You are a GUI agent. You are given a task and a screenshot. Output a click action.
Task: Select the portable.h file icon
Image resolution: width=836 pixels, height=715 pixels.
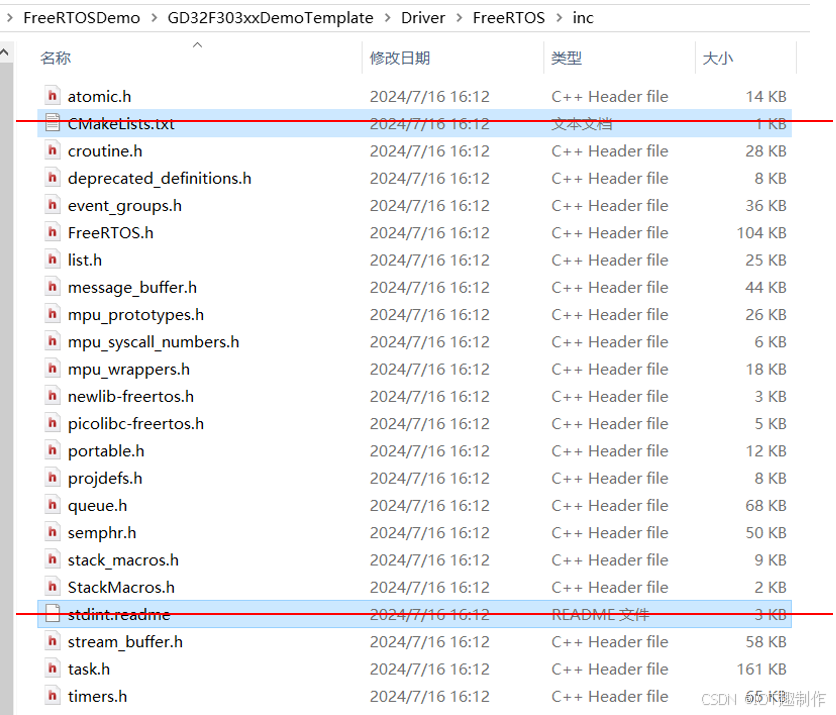(52, 451)
